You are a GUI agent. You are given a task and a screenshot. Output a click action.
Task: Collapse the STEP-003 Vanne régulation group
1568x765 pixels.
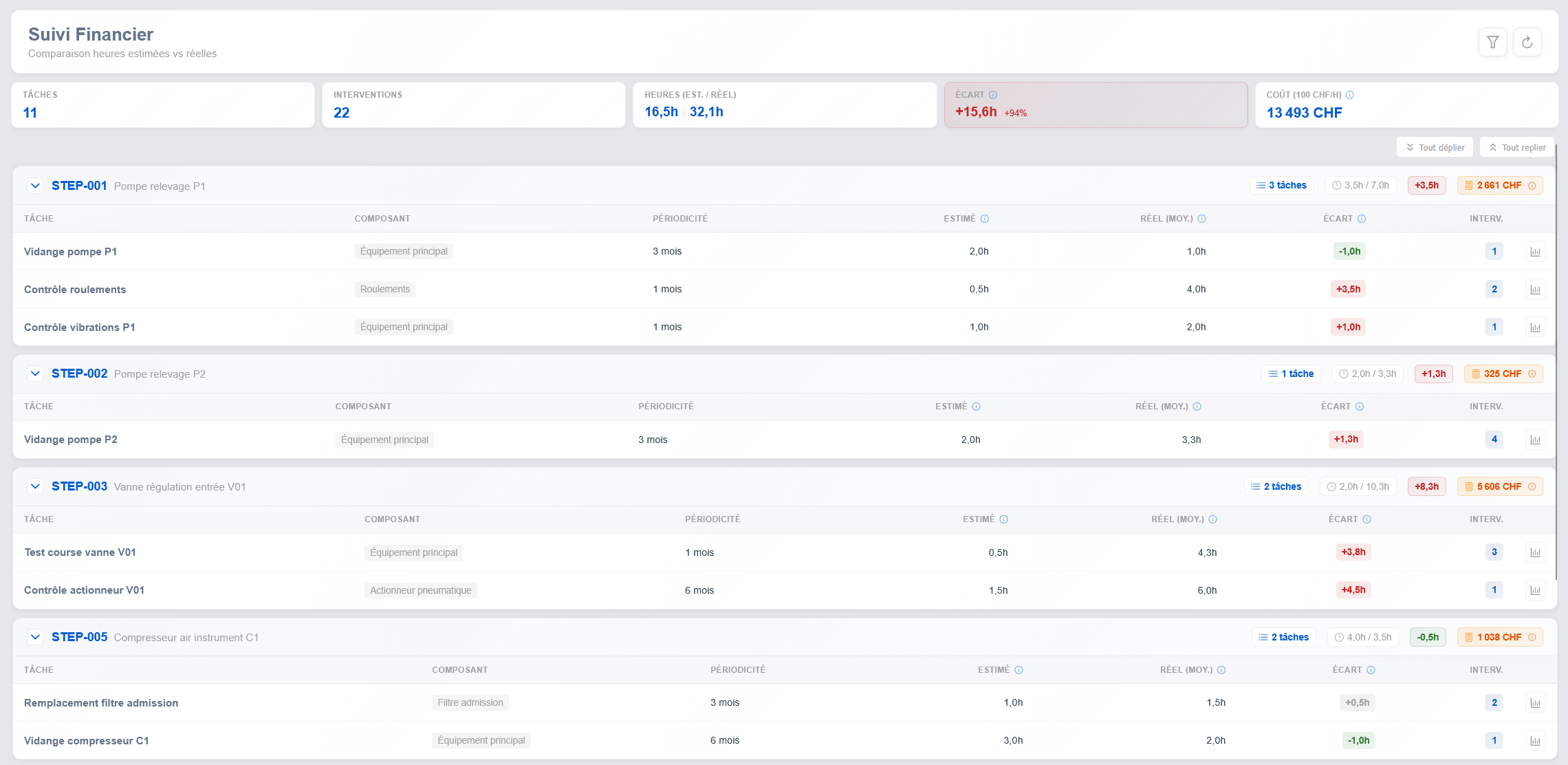point(35,486)
